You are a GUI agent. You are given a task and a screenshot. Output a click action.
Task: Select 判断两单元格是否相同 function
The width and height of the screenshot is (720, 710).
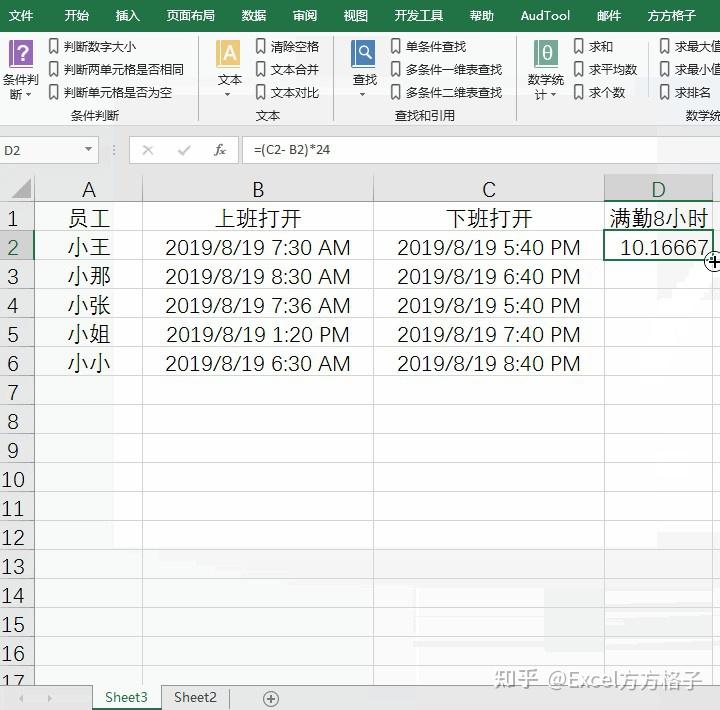point(117,69)
